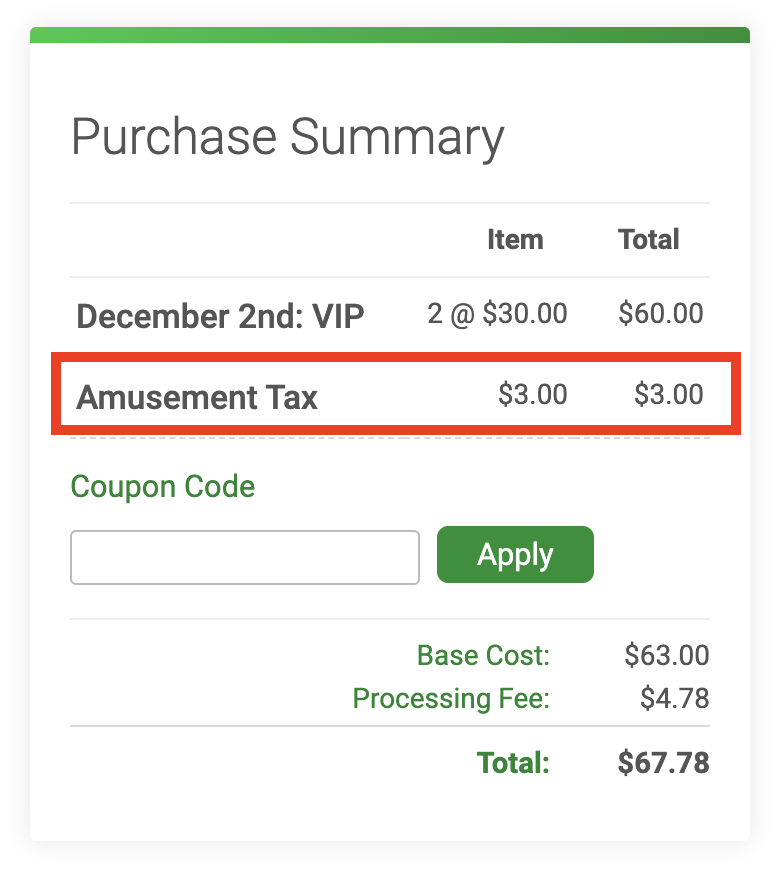The image size is (776, 874).
Task: Focus the coupon code text field
Action: tap(244, 557)
